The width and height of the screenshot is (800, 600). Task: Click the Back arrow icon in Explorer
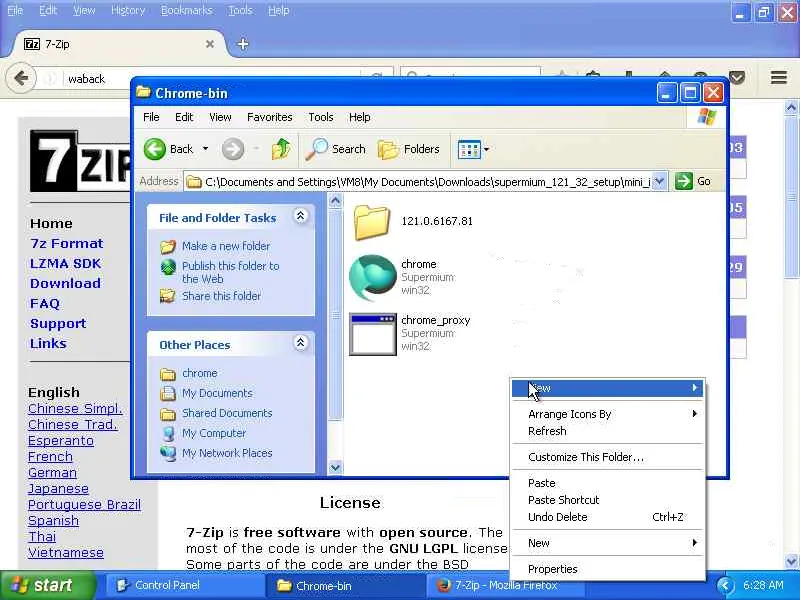point(155,149)
